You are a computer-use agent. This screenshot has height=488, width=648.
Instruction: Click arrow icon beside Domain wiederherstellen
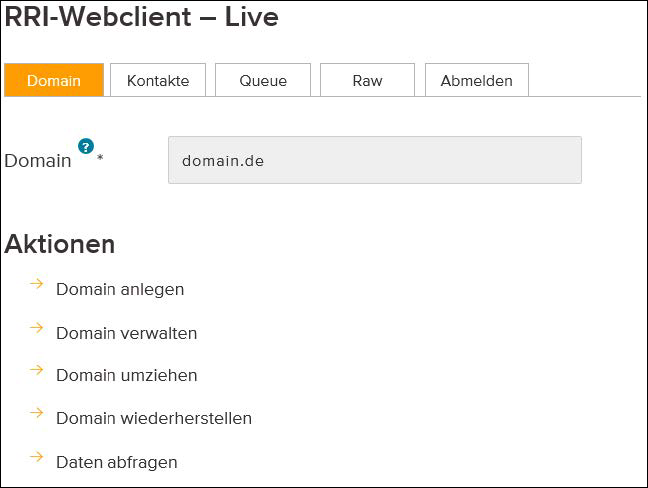tap(37, 412)
